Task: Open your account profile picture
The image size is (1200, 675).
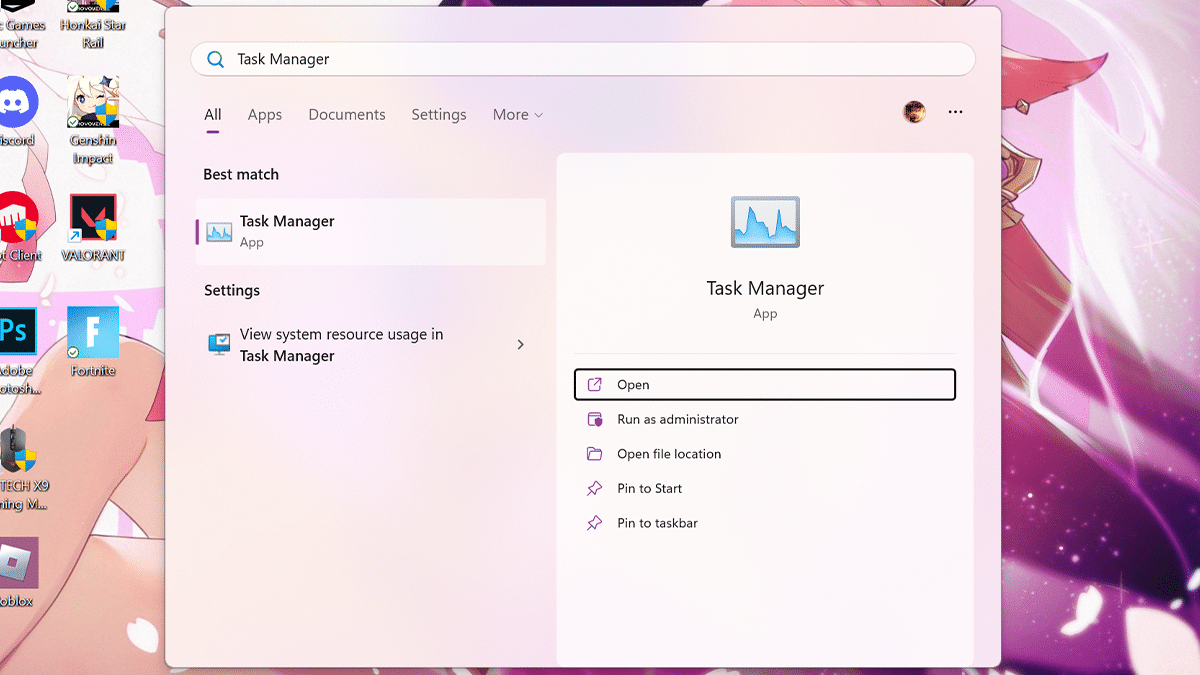Action: pyautogui.click(x=915, y=112)
